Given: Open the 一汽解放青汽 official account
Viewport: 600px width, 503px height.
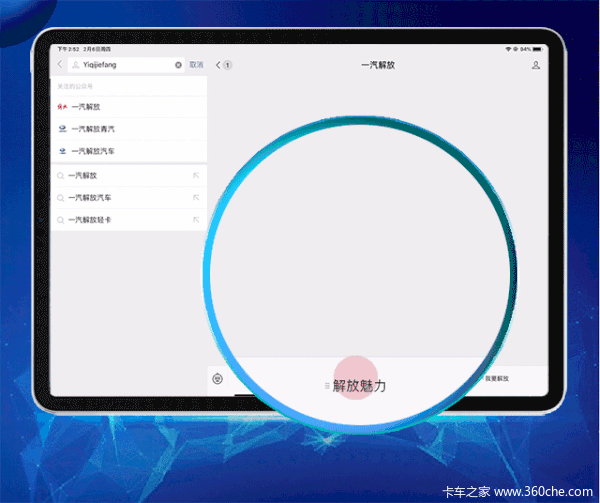Looking at the screenshot, I should pyautogui.click(x=129, y=129).
